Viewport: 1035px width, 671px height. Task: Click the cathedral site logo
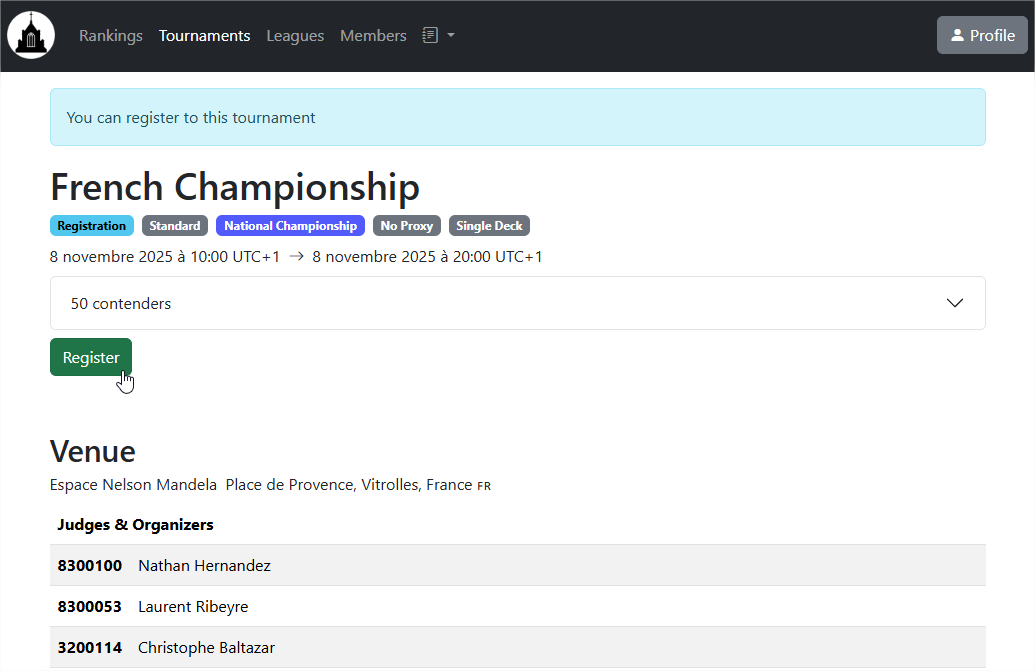tap(31, 36)
